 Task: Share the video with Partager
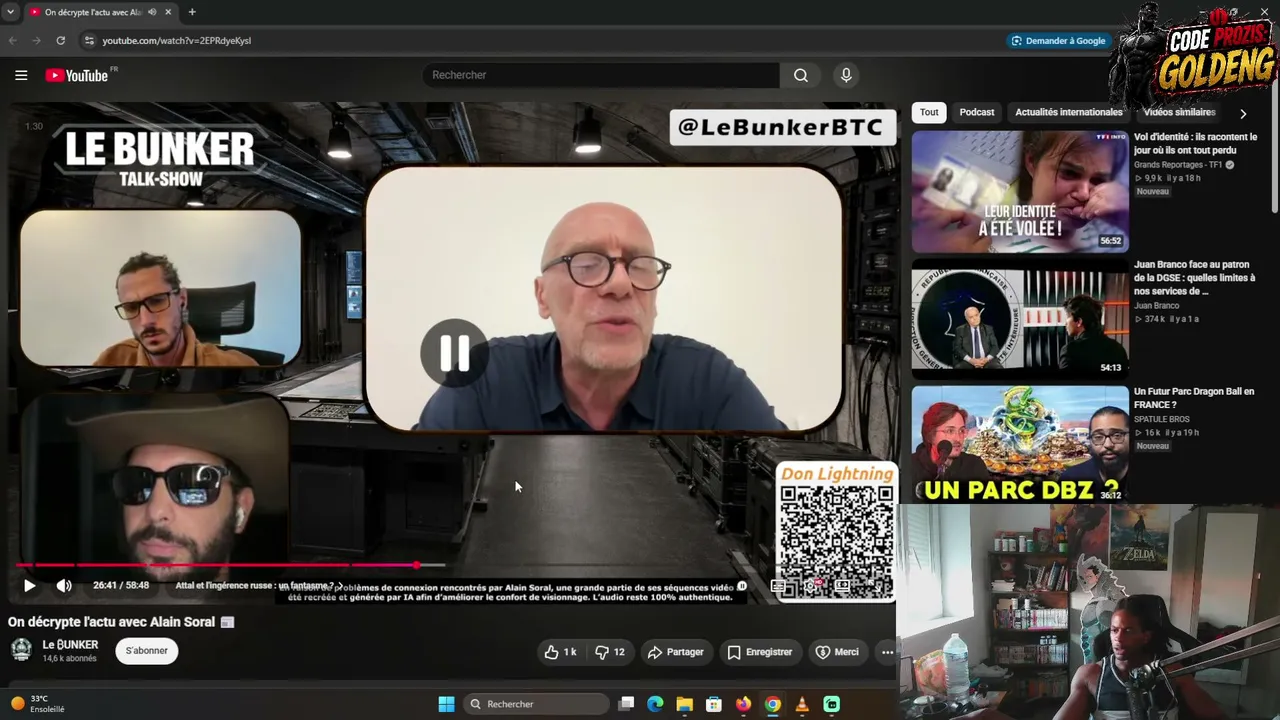coord(675,652)
